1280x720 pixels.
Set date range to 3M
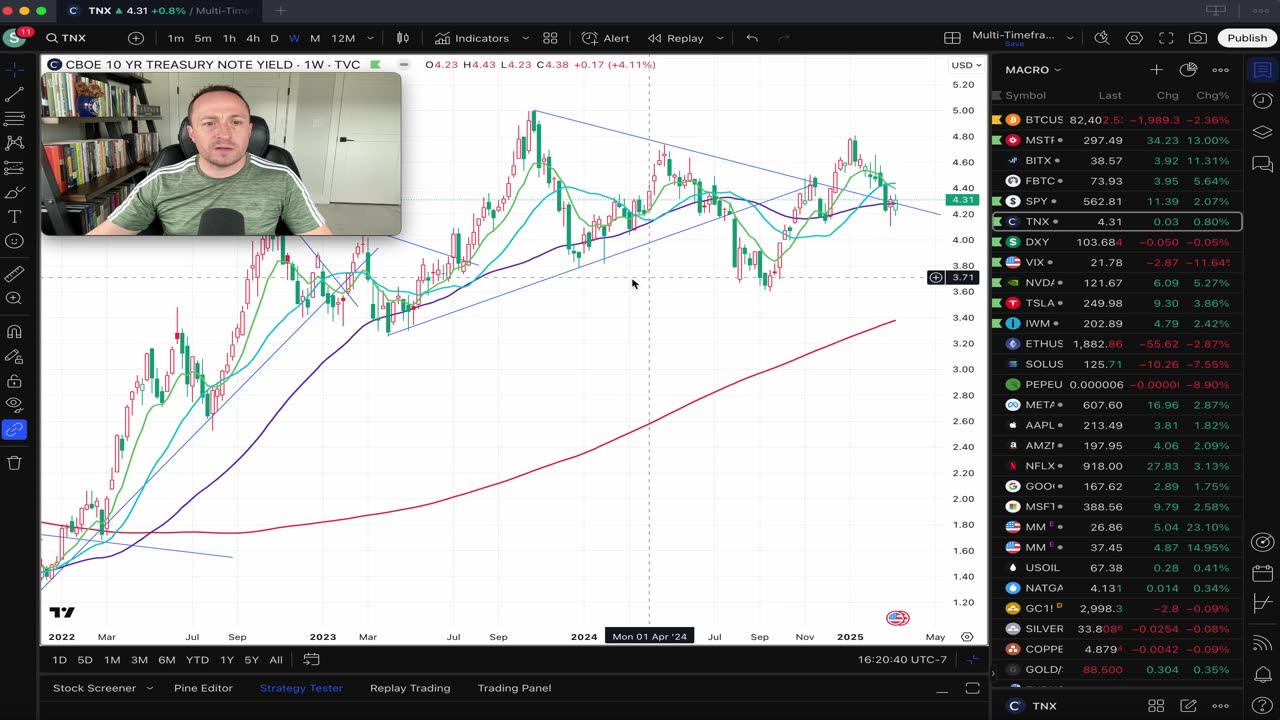pyautogui.click(x=139, y=660)
